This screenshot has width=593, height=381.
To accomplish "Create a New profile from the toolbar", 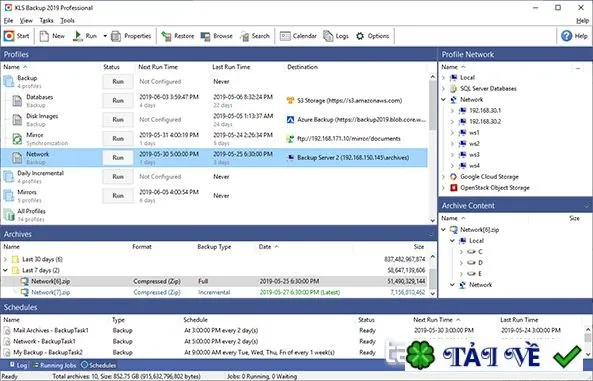I will point(53,36).
